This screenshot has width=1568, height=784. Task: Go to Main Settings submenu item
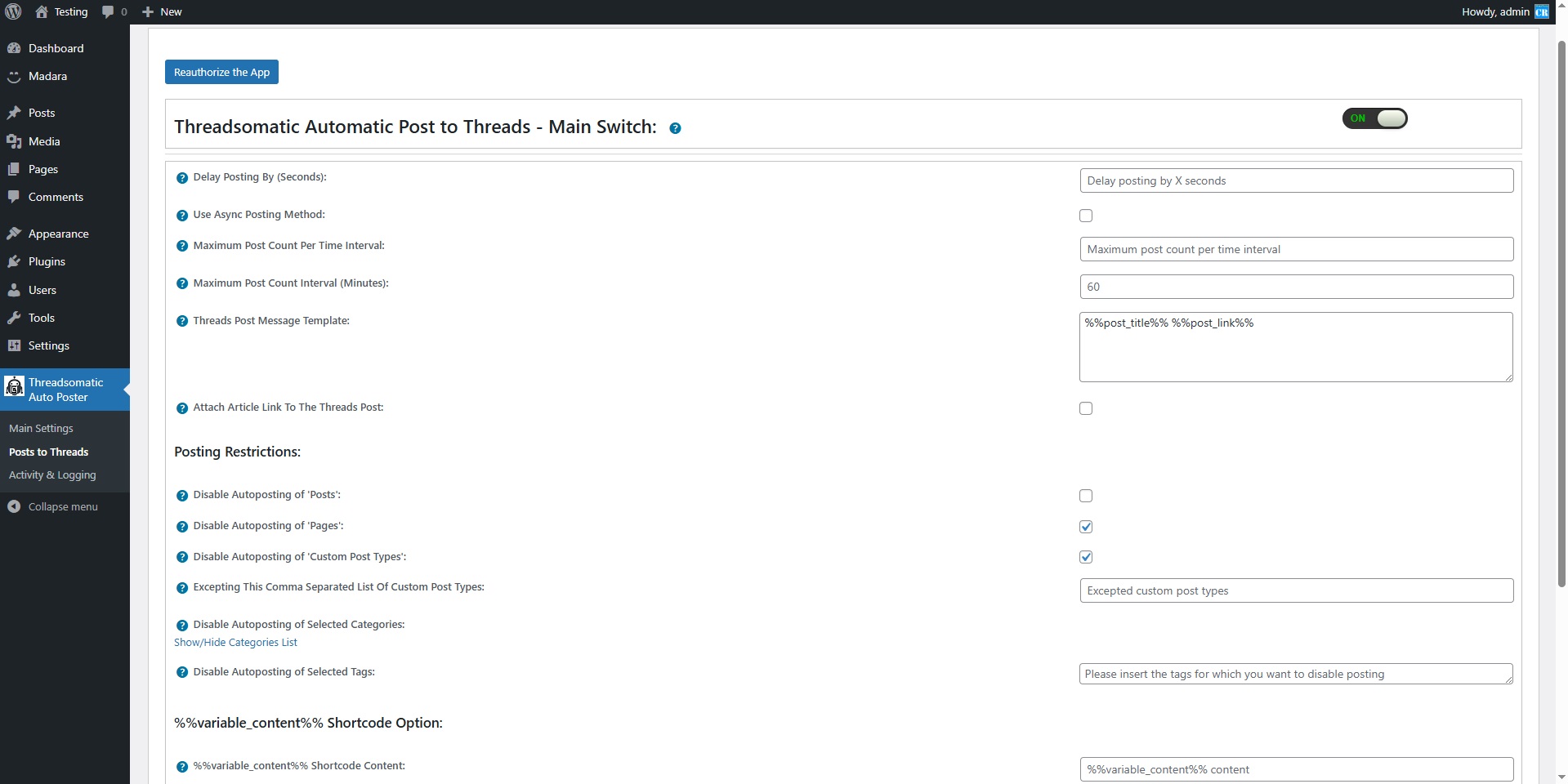pos(41,428)
